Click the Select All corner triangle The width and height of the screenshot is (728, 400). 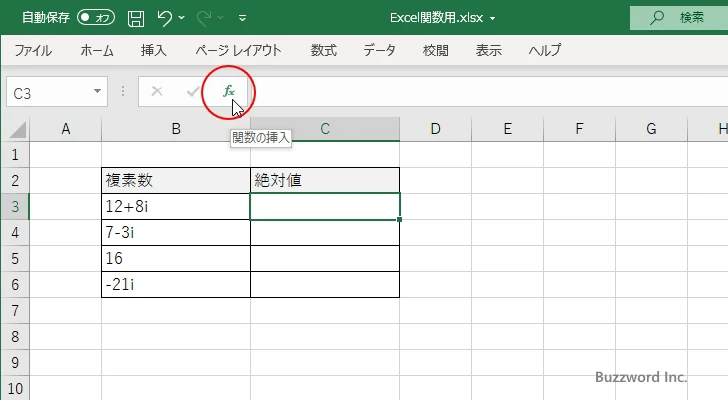pyautogui.click(x=18, y=129)
